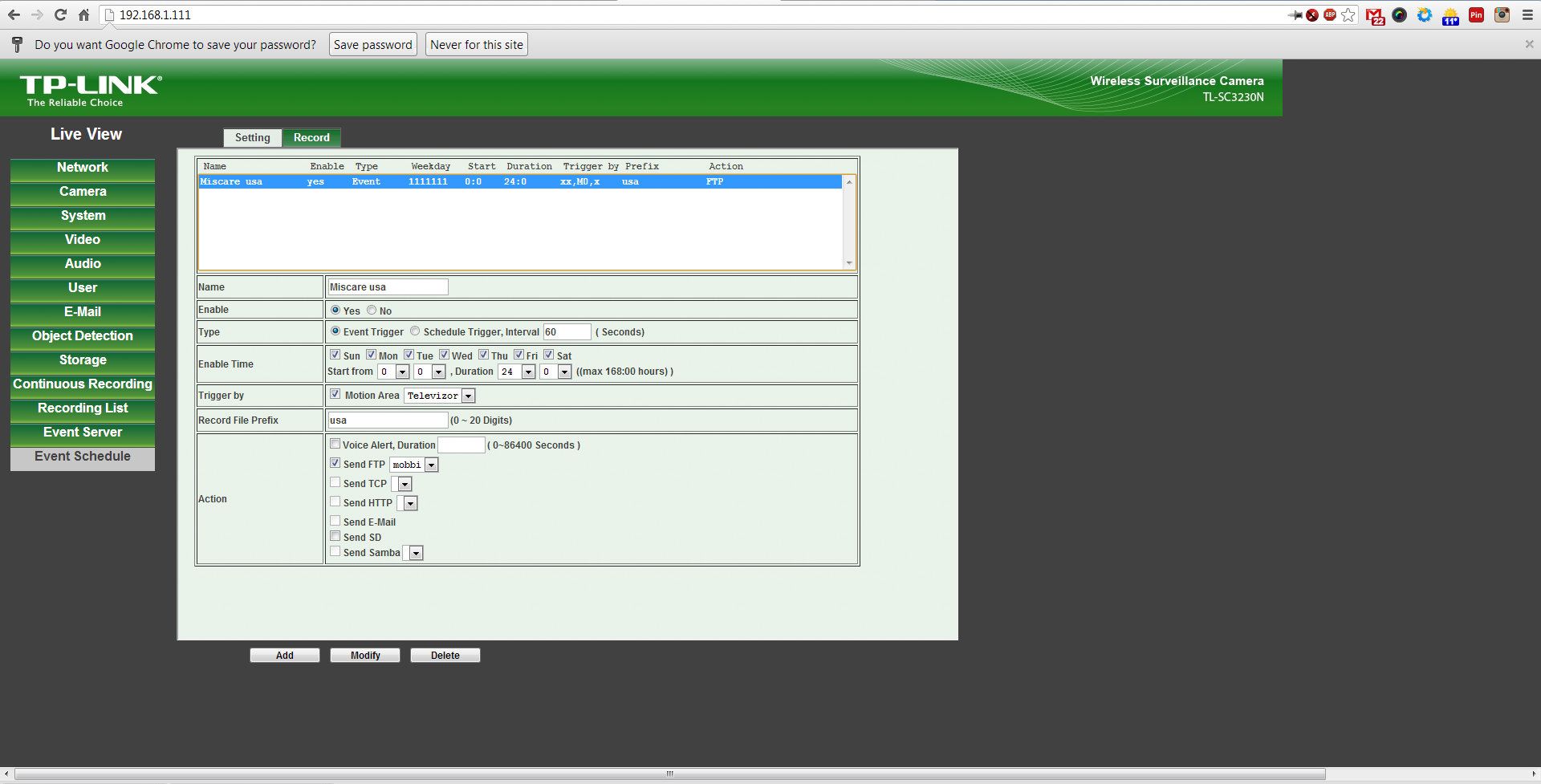This screenshot has width=1541, height=784.
Task: Open the Duration hours dropdown showing 24
Action: coord(528,372)
